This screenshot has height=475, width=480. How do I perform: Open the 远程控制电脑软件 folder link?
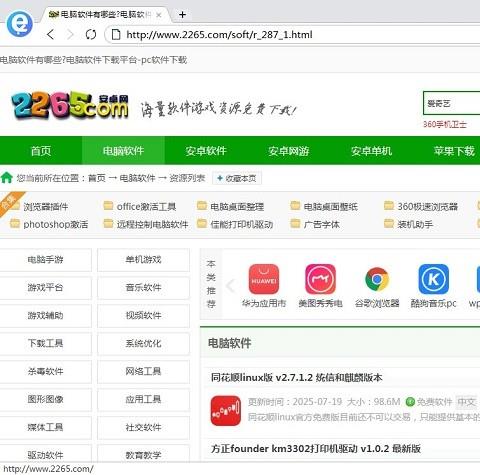[152, 224]
